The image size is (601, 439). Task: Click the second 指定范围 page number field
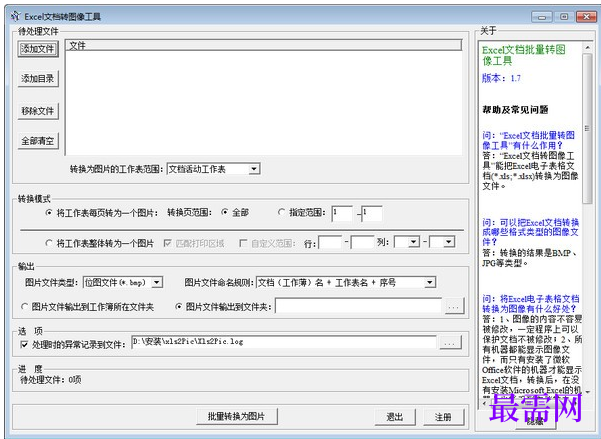pyautogui.click(x=372, y=213)
